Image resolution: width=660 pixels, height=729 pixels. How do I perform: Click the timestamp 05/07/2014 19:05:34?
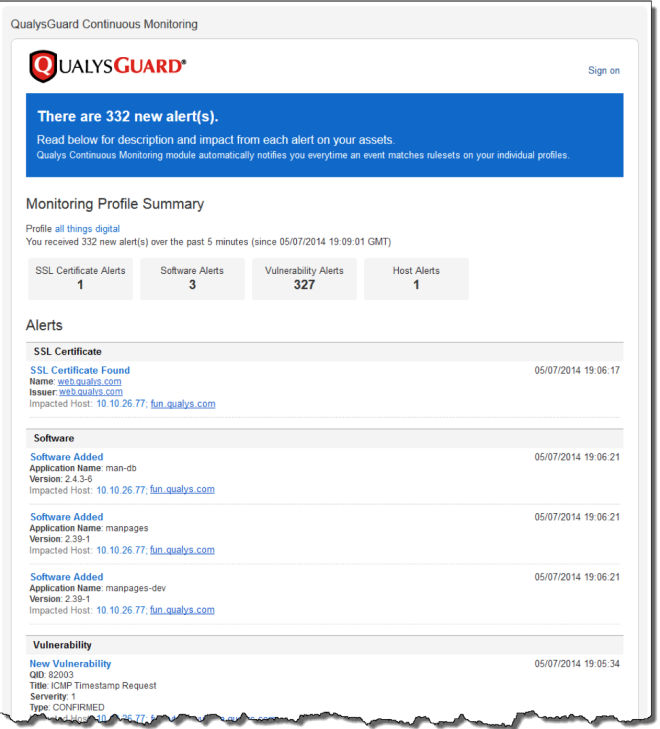point(577,664)
